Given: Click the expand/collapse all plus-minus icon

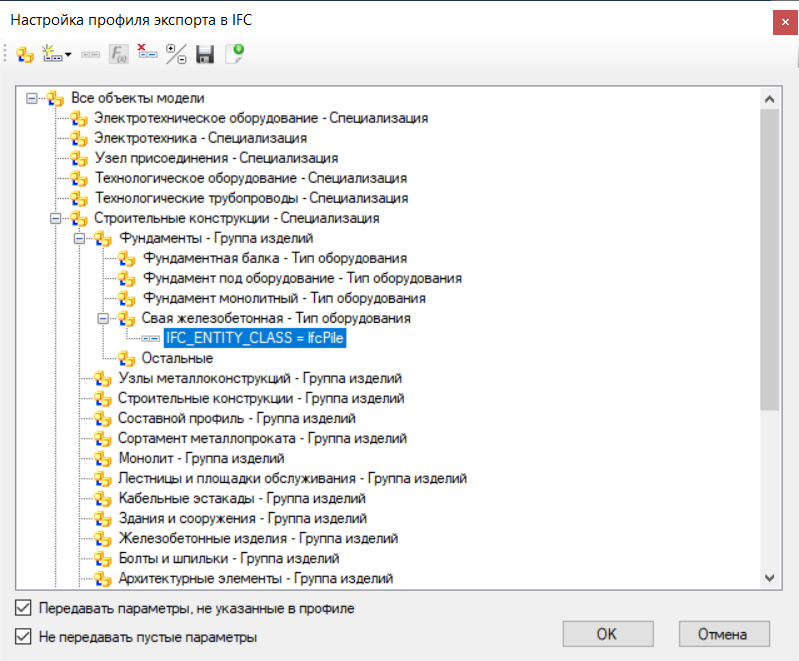Looking at the screenshot, I should pyautogui.click(x=176, y=55).
